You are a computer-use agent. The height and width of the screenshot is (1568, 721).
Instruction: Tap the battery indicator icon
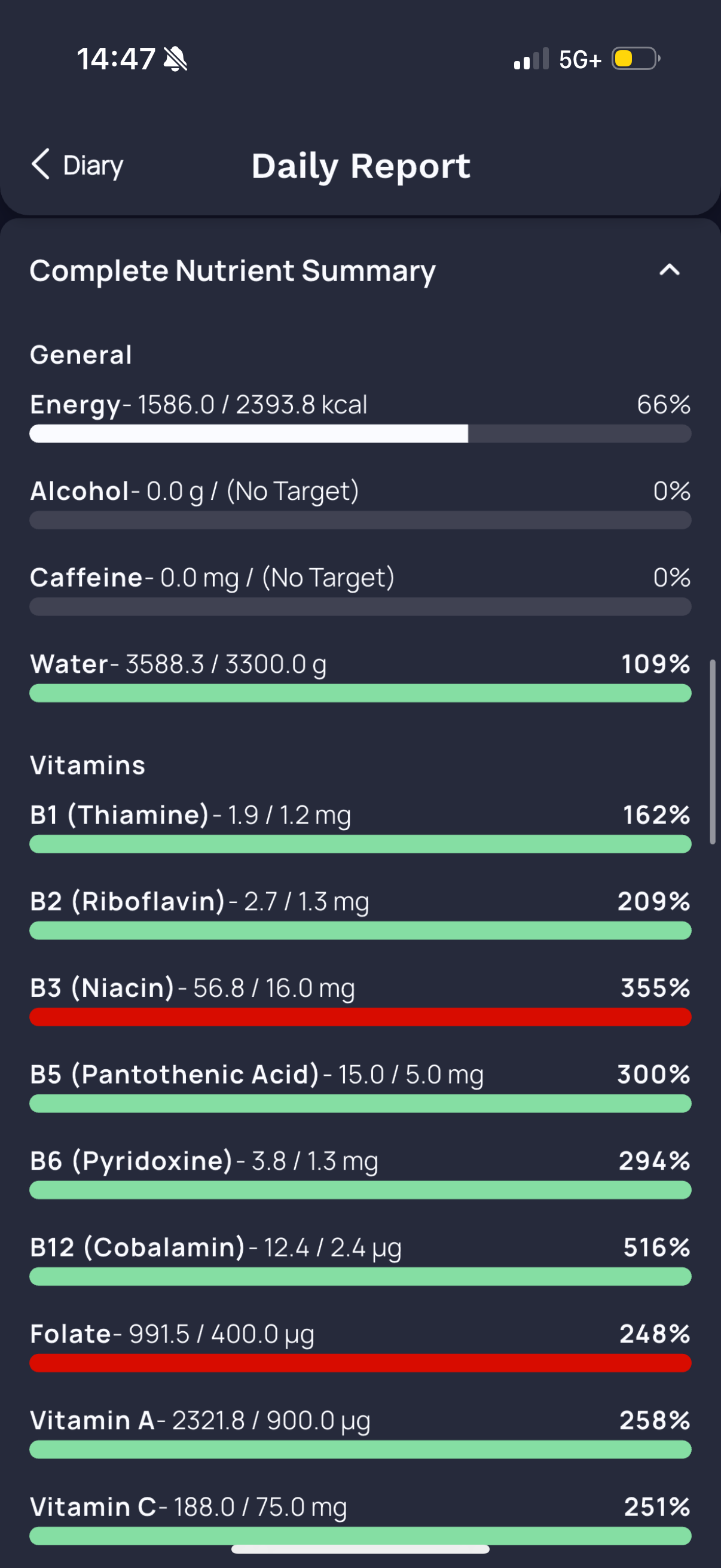[636, 59]
